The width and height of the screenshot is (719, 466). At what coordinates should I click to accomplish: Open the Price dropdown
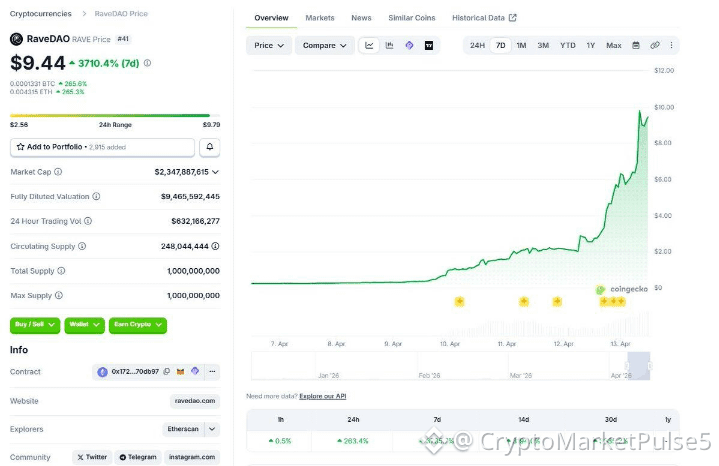coord(269,45)
